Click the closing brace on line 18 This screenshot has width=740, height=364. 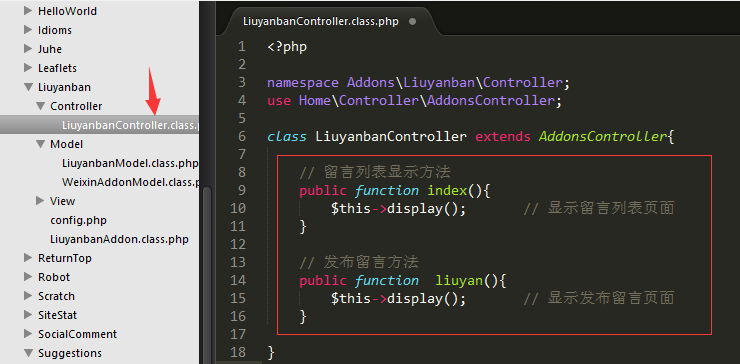271,352
